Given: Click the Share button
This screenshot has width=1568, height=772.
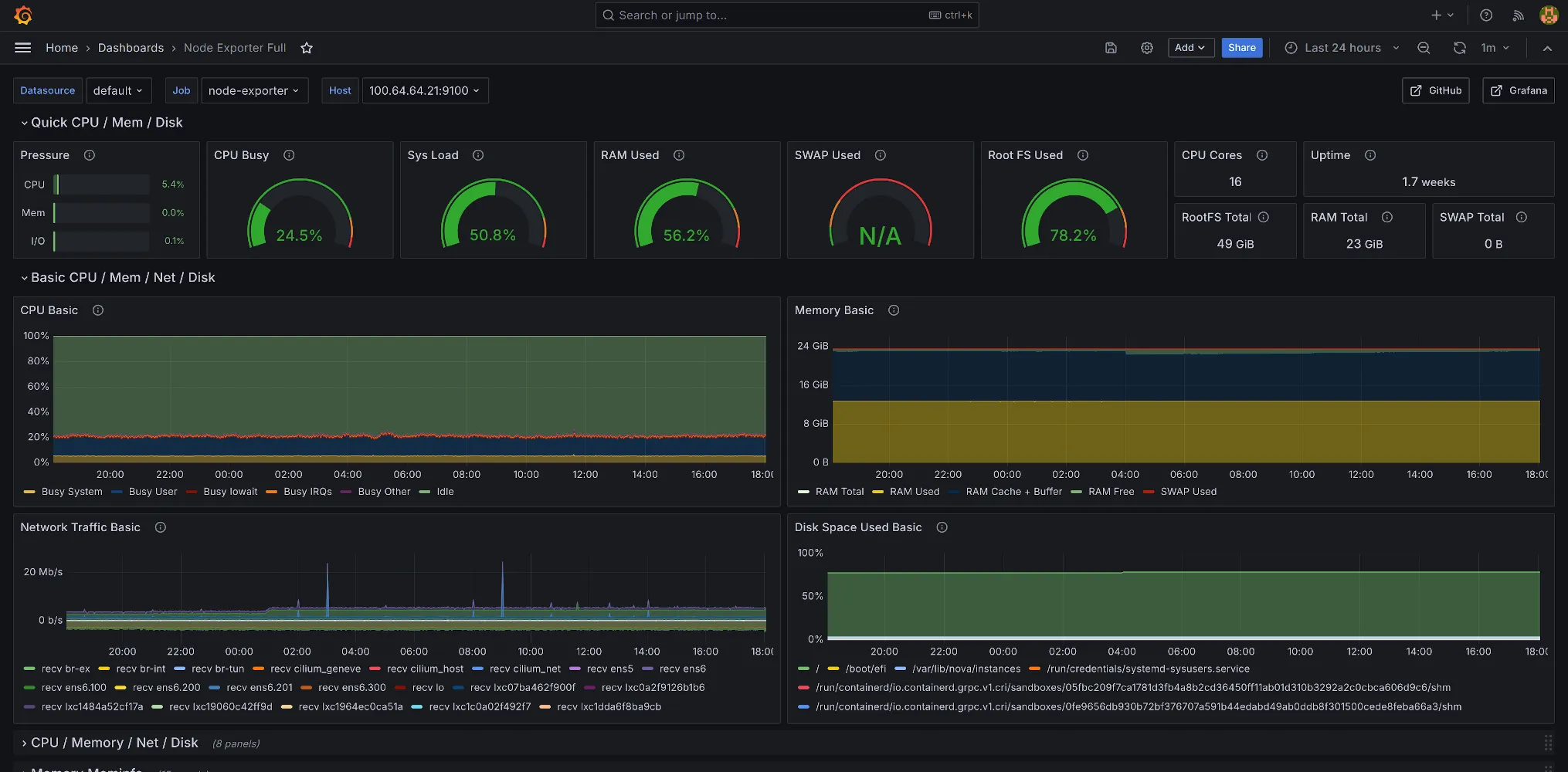Looking at the screenshot, I should click(x=1241, y=47).
